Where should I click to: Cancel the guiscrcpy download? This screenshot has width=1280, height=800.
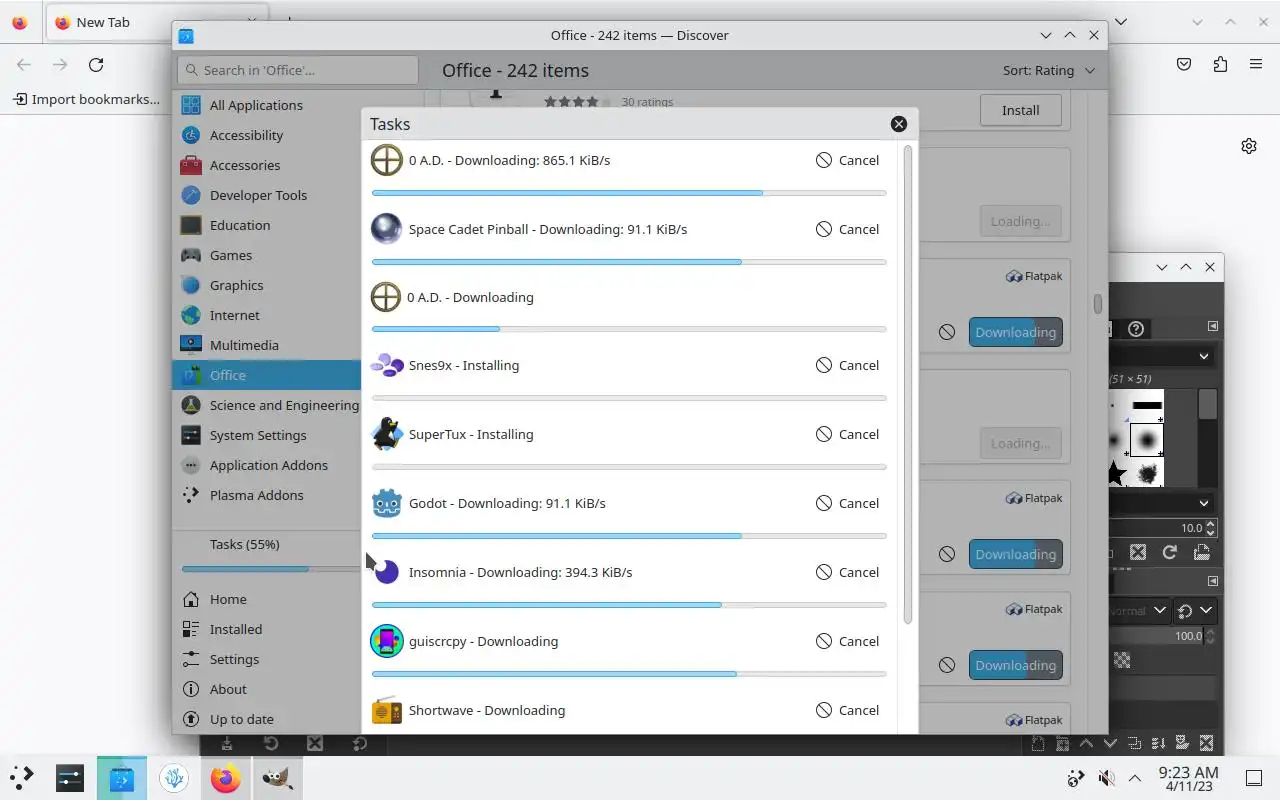tap(847, 641)
